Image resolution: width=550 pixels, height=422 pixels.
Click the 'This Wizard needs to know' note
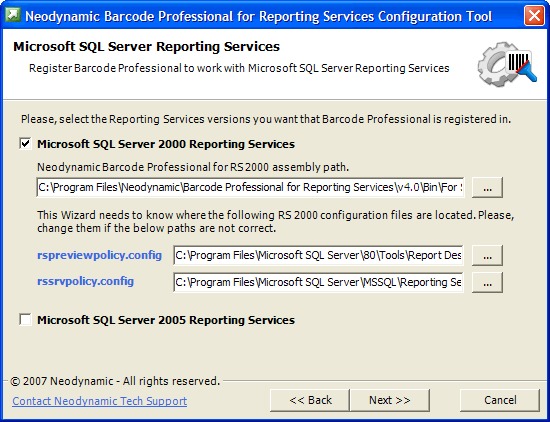pyautogui.click(x=276, y=221)
